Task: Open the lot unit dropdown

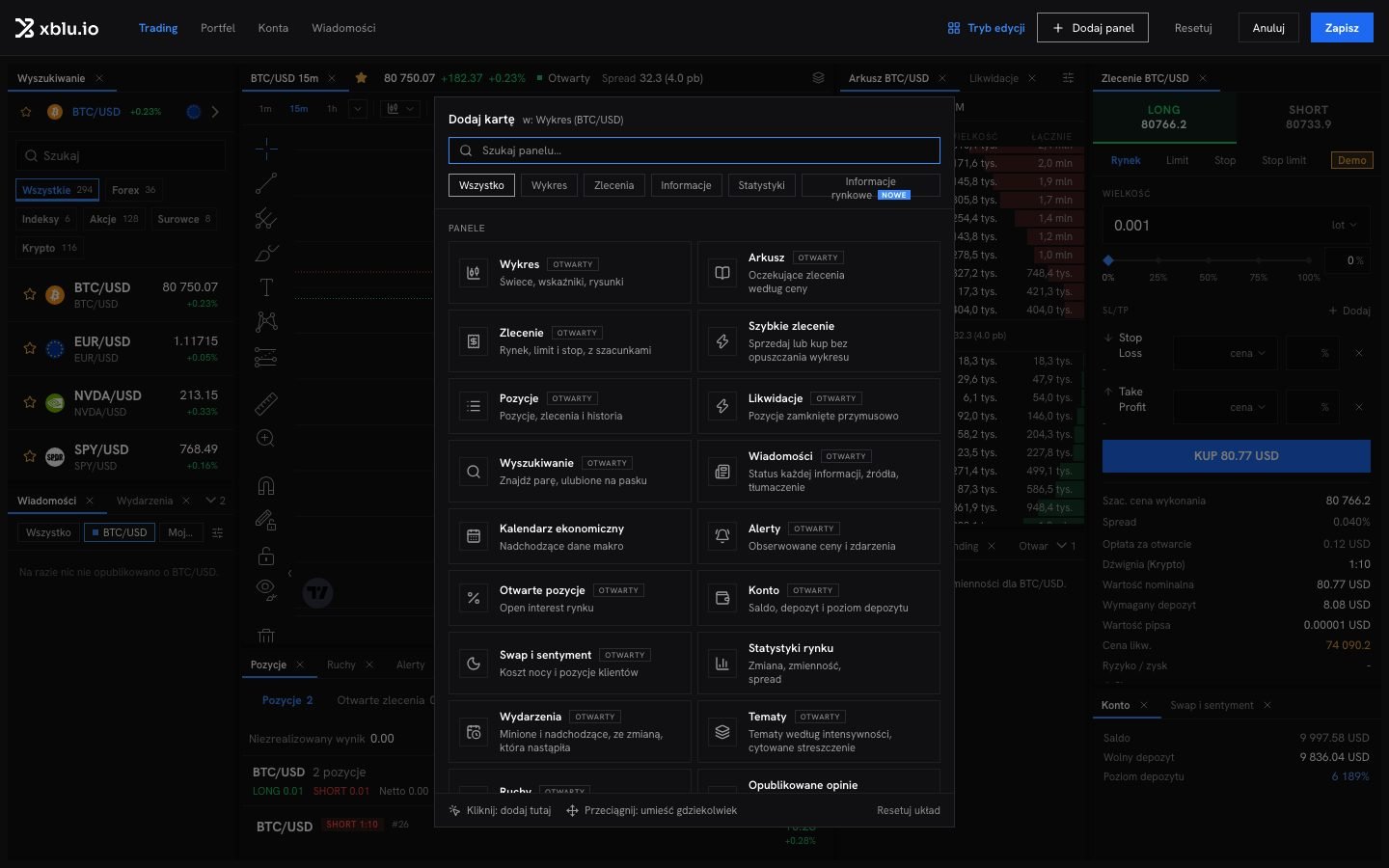Action: tap(1344, 225)
